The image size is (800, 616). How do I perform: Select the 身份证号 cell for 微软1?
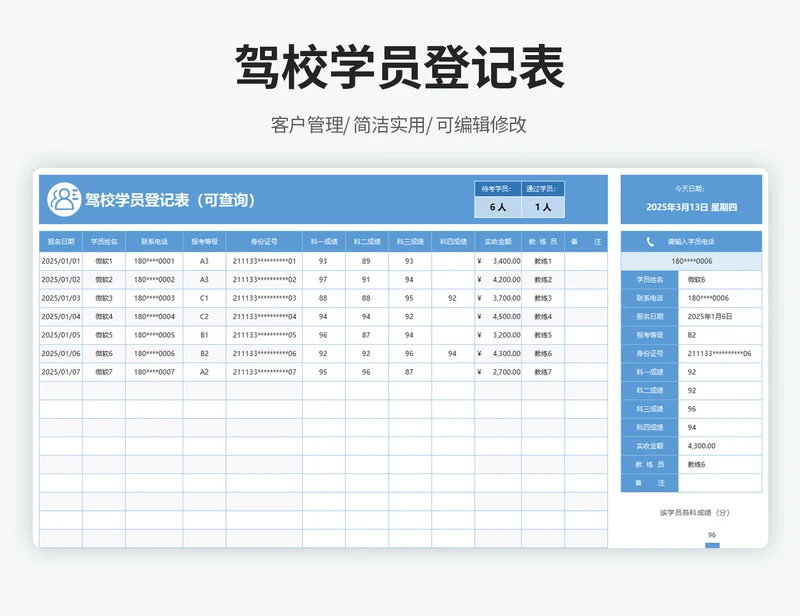point(265,259)
